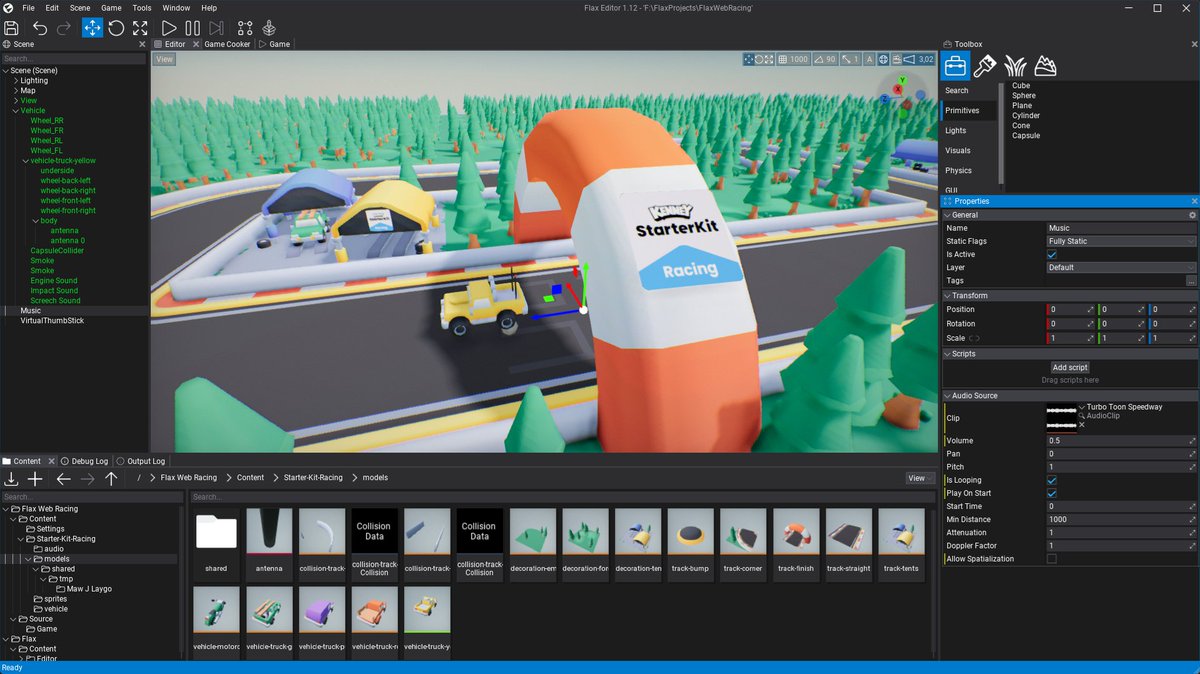
Task: Select the Rotate gizmo tool
Action: tap(116, 28)
